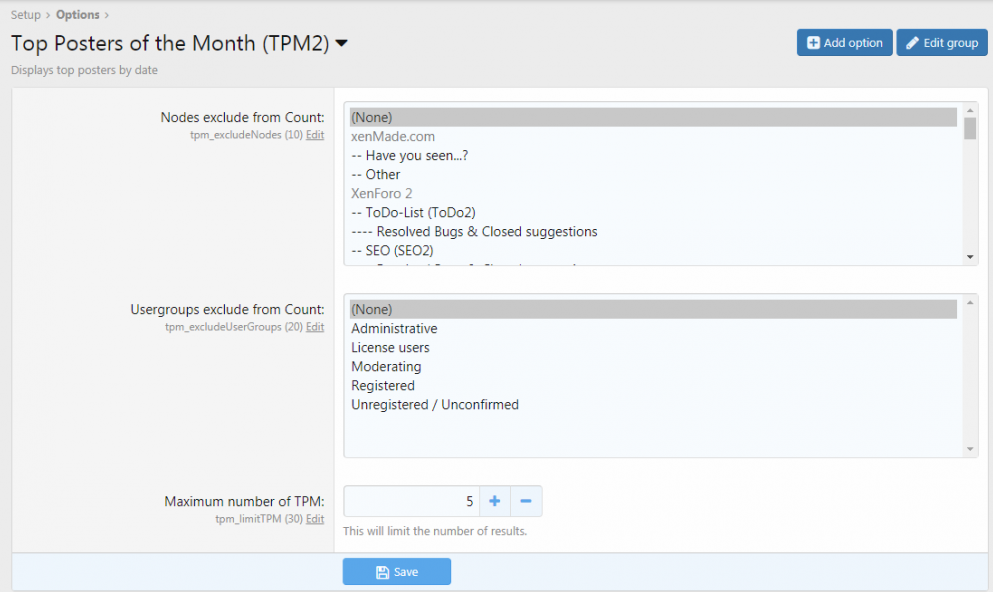The image size is (993, 592).
Task: Click the plus icon on Add option
Action: click(813, 43)
